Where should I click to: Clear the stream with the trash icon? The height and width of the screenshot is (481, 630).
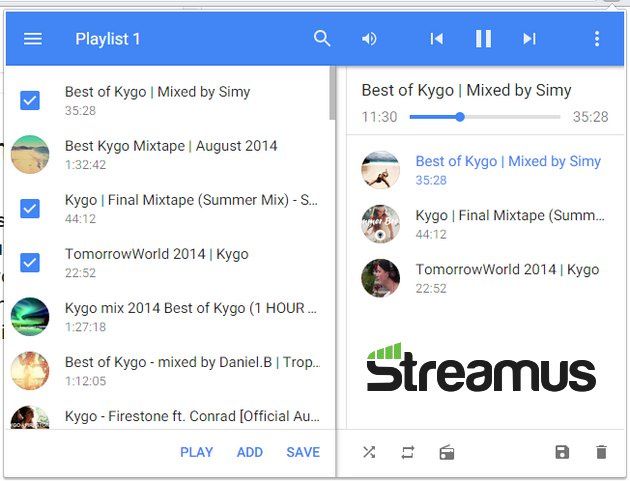pyautogui.click(x=601, y=452)
